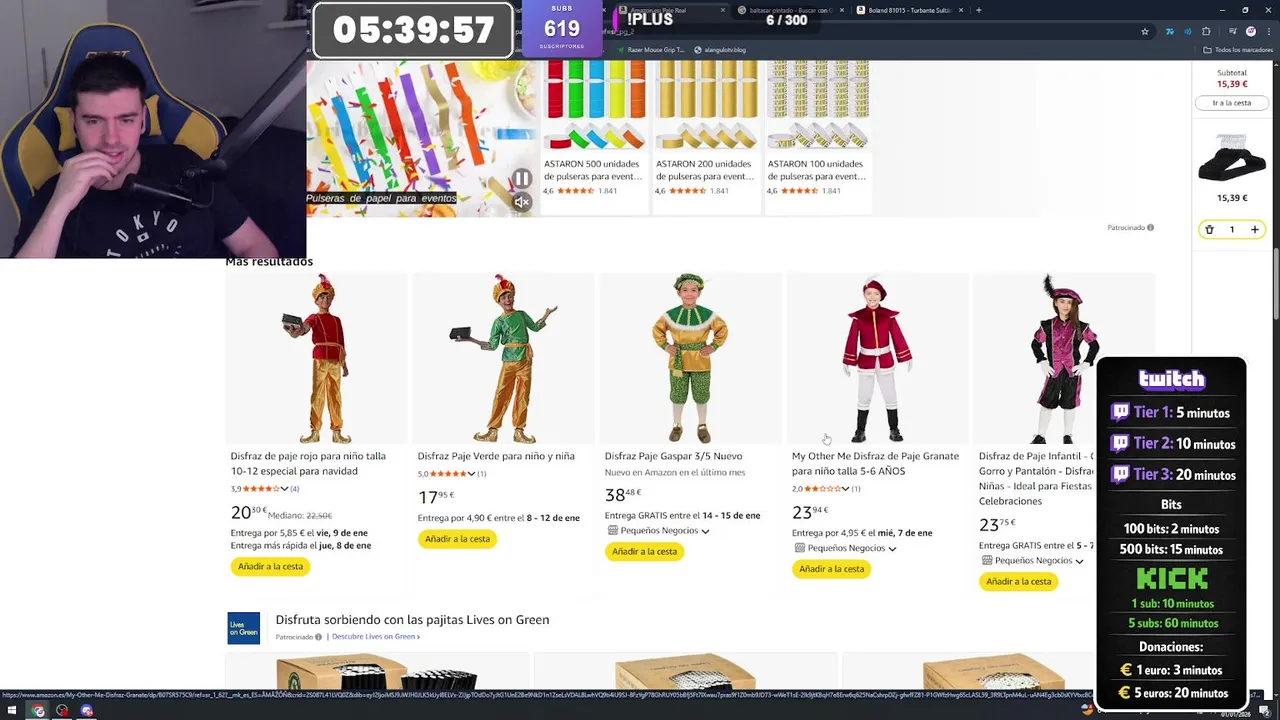Click 7TV extension icon in toolbar
Viewport: 1280px width, 720px height.
click(1169, 31)
